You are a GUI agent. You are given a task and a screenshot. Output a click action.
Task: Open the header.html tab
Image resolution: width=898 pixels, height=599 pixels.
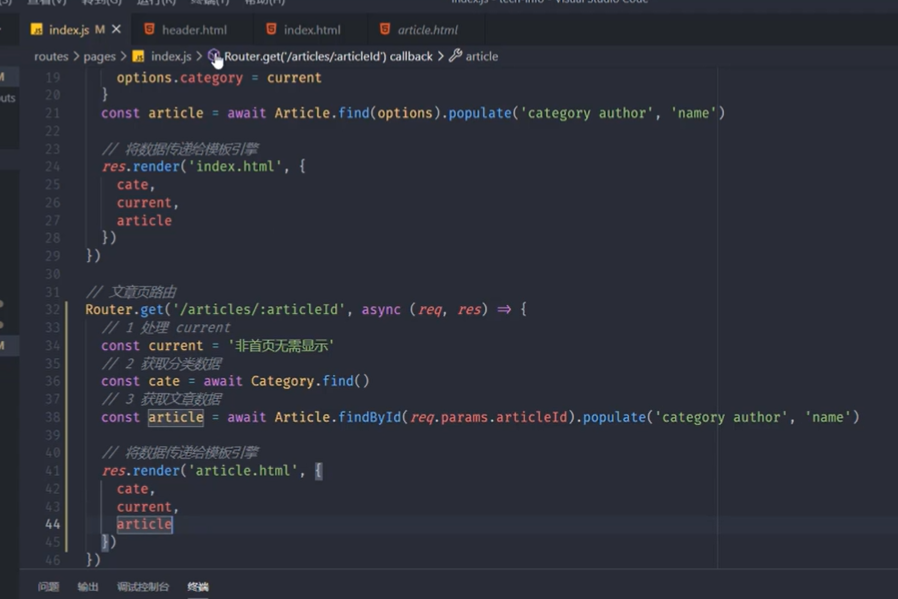point(194,30)
